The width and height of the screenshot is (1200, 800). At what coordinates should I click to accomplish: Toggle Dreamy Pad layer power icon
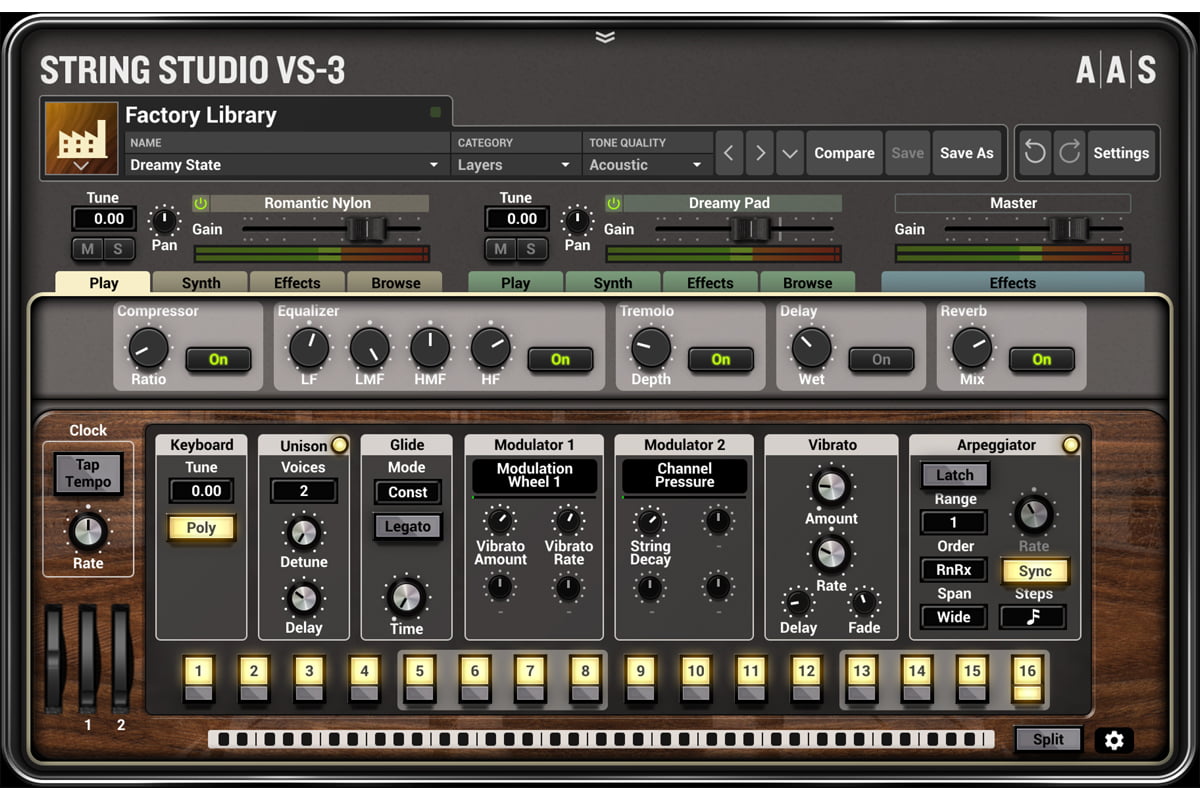pyautogui.click(x=613, y=203)
